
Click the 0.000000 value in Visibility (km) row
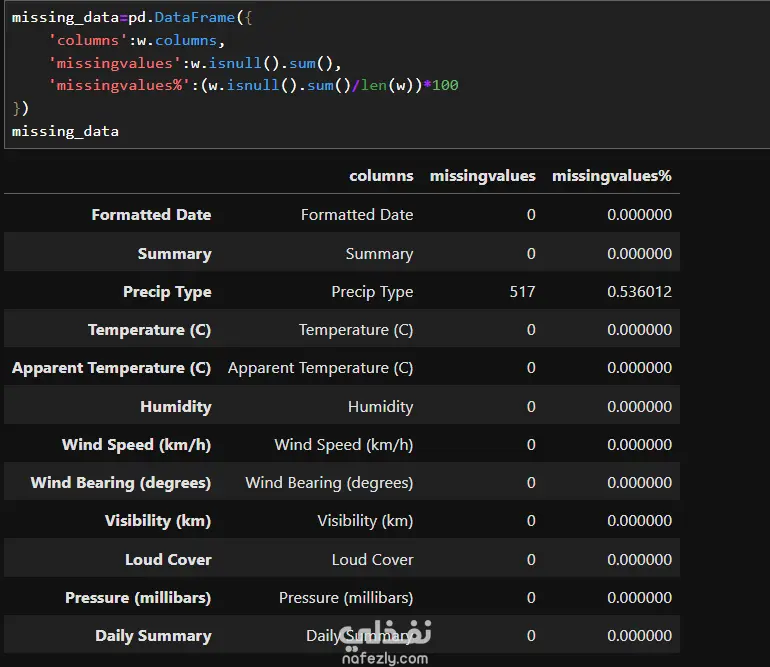pyautogui.click(x=639, y=521)
